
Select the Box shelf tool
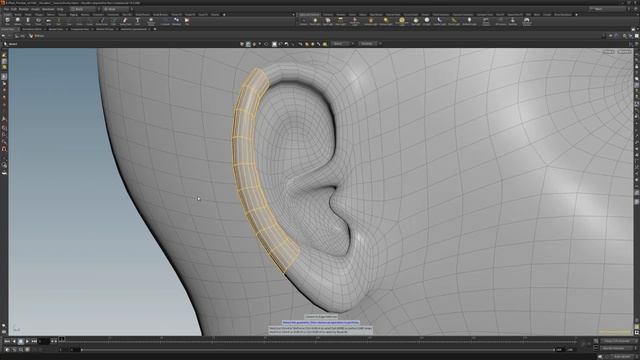[x=7, y=21]
